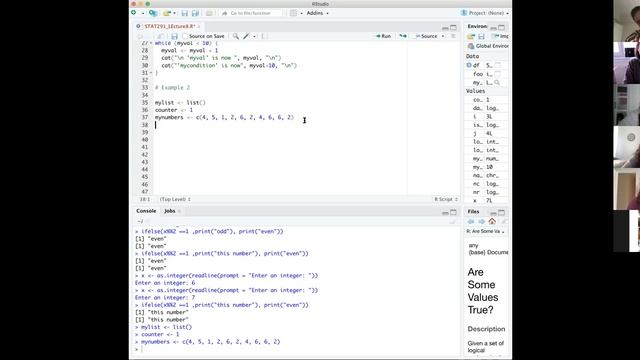Open the Global Environment selector
Viewport: 640px width, 360px height.
point(488,46)
